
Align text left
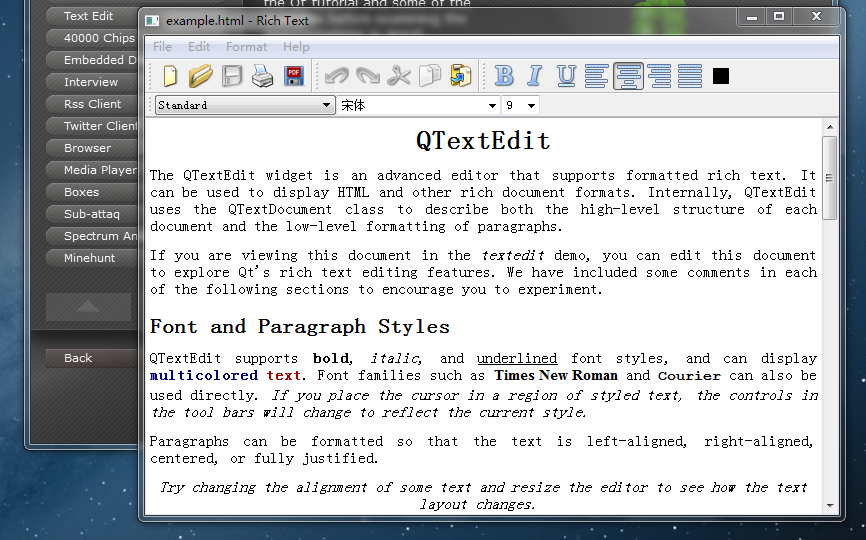(x=596, y=76)
